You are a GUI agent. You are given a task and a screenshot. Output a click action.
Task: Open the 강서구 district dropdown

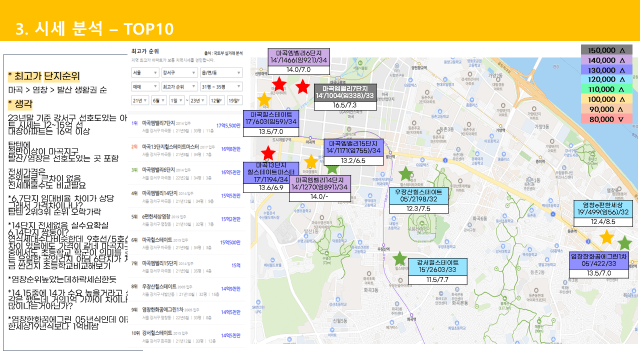(179, 73)
